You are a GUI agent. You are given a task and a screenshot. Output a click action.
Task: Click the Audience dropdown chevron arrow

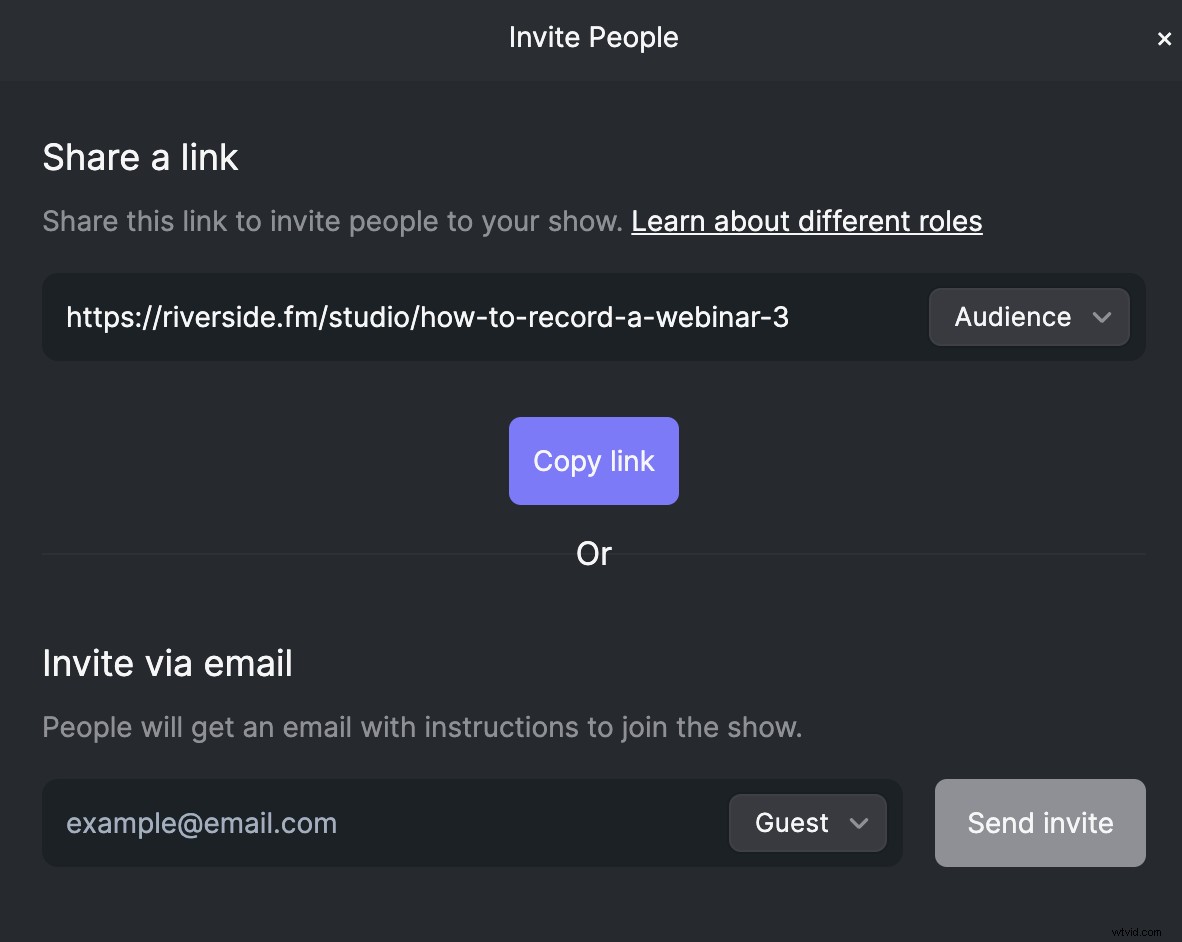pos(1101,317)
